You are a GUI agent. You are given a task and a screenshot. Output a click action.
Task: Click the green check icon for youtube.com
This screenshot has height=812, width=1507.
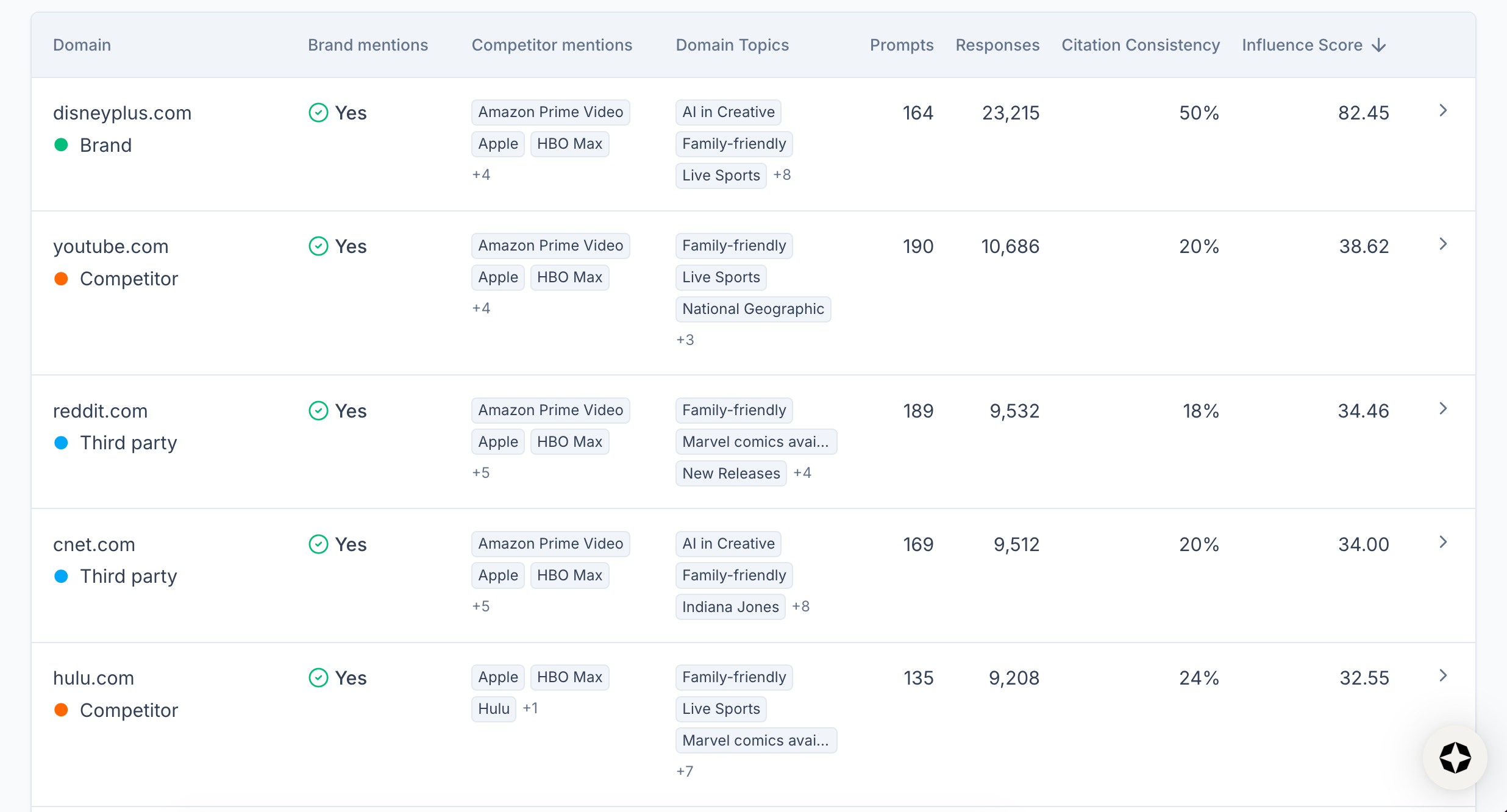tap(318, 246)
